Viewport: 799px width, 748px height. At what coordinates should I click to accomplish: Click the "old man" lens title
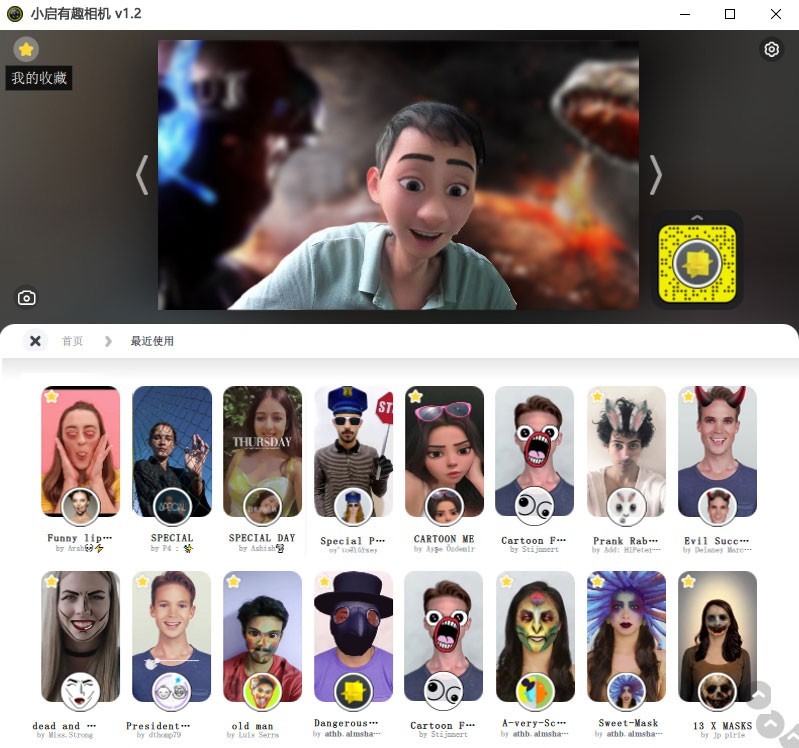(252, 726)
